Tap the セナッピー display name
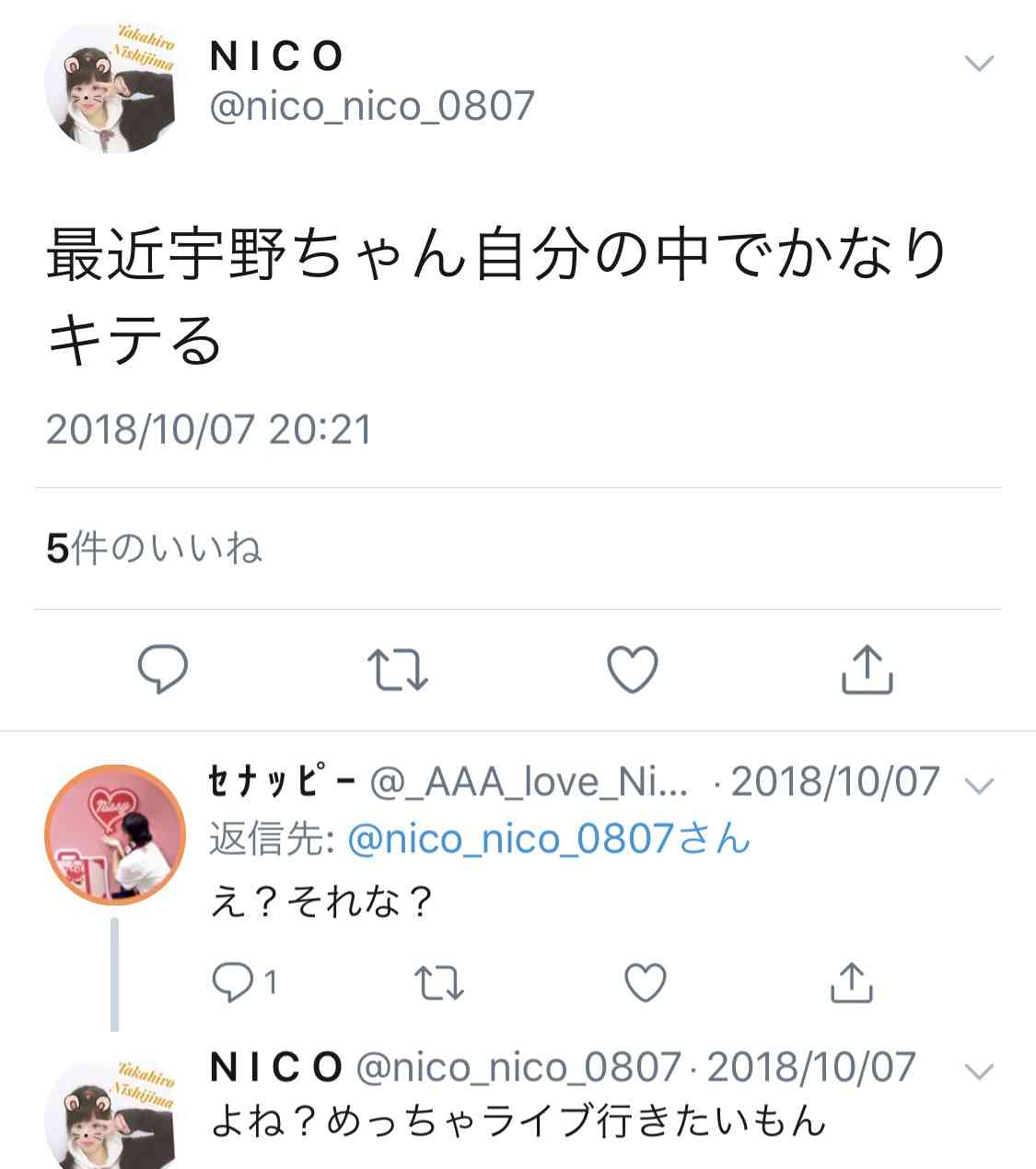Viewport: 1036px width, 1169px height. pos(283,782)
